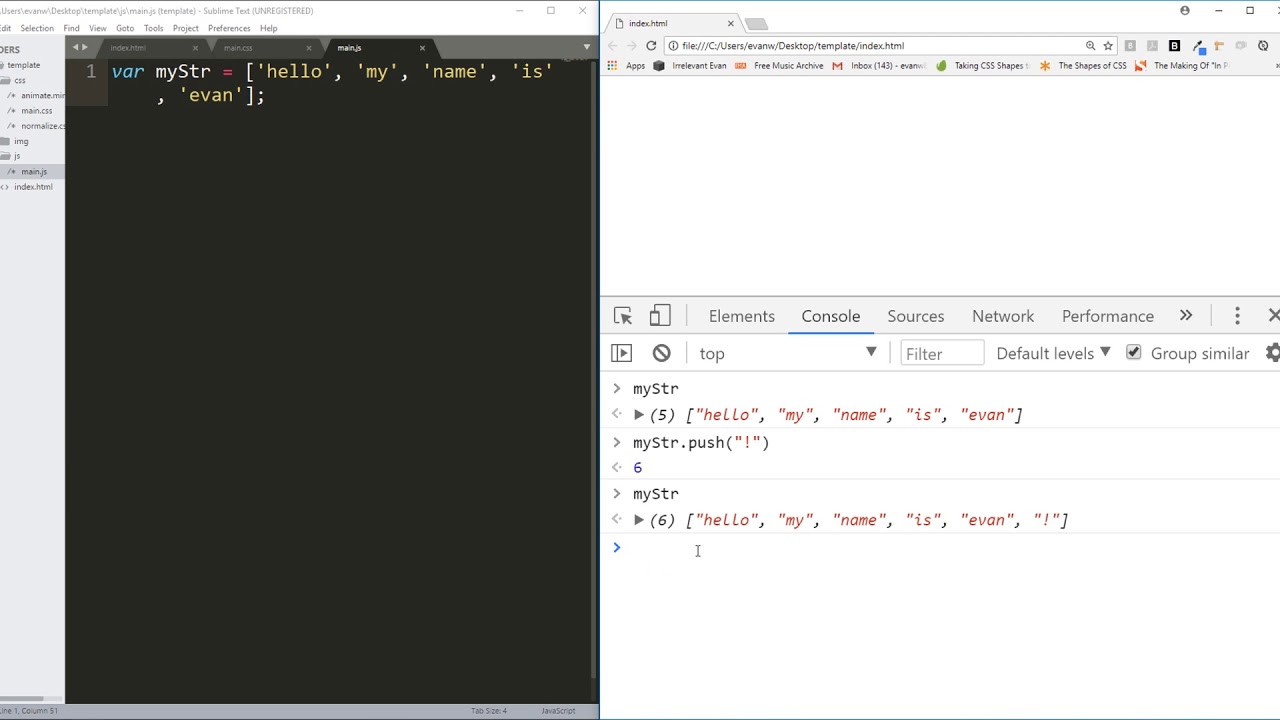Click the Chrome address bar URL
The image size is (1280, 720).
(793, 45)
